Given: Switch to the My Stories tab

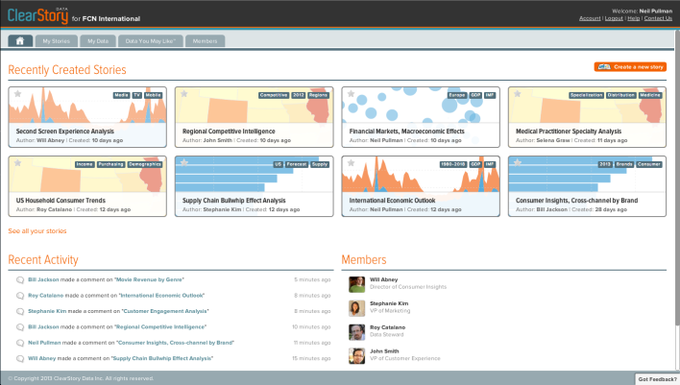Looking at the screenshot, I should tap(56, 41).
